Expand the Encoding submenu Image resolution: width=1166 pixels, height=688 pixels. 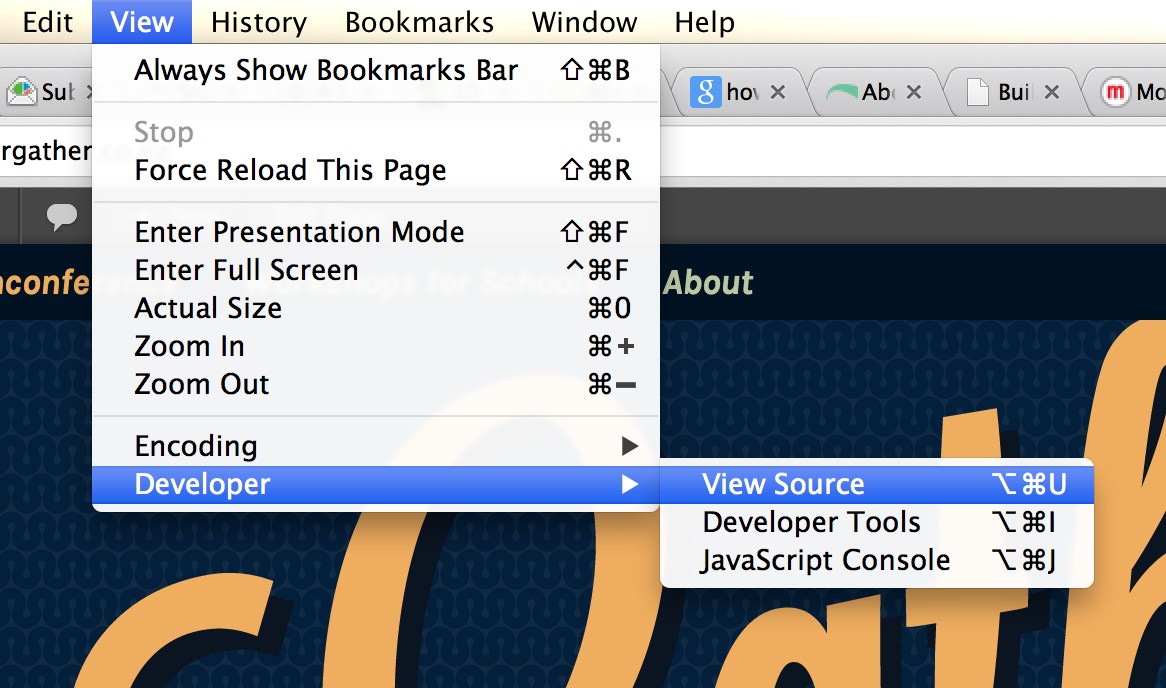coord(376,446)
